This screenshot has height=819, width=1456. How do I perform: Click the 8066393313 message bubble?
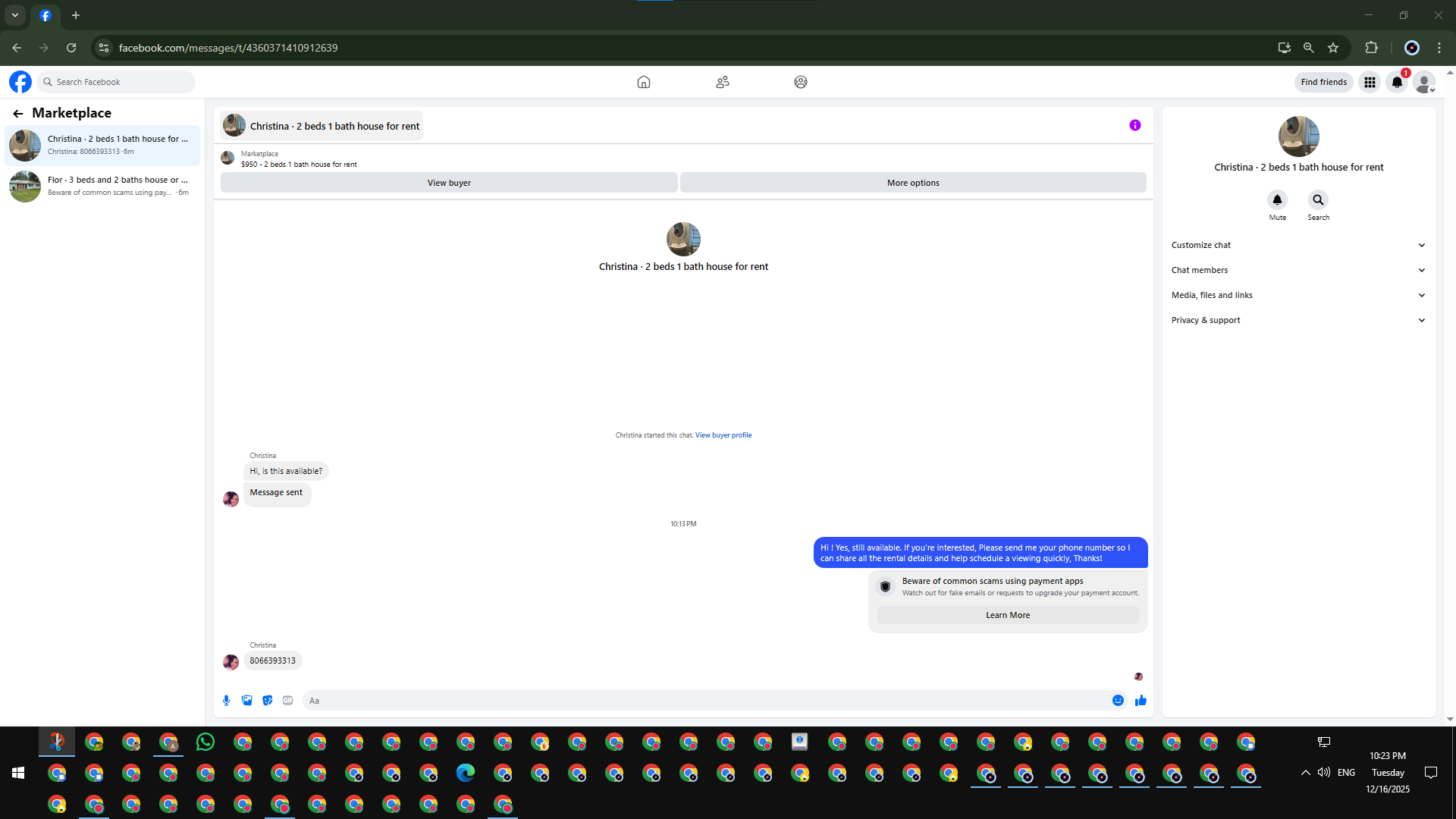pyautogui.click(x=273, y=661)
